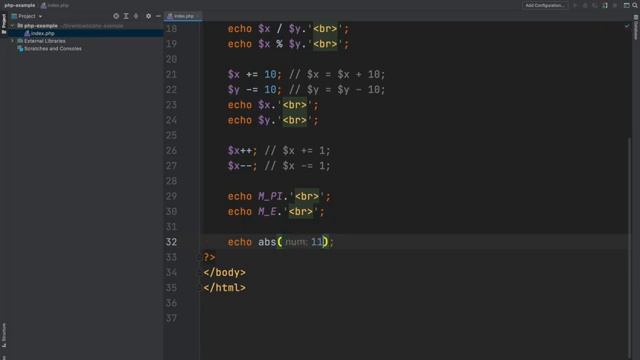This screenshot has width=640, height=360.
Task: Click the index.php file icon in the breadcrumb
Action: (x=43, y=5)
